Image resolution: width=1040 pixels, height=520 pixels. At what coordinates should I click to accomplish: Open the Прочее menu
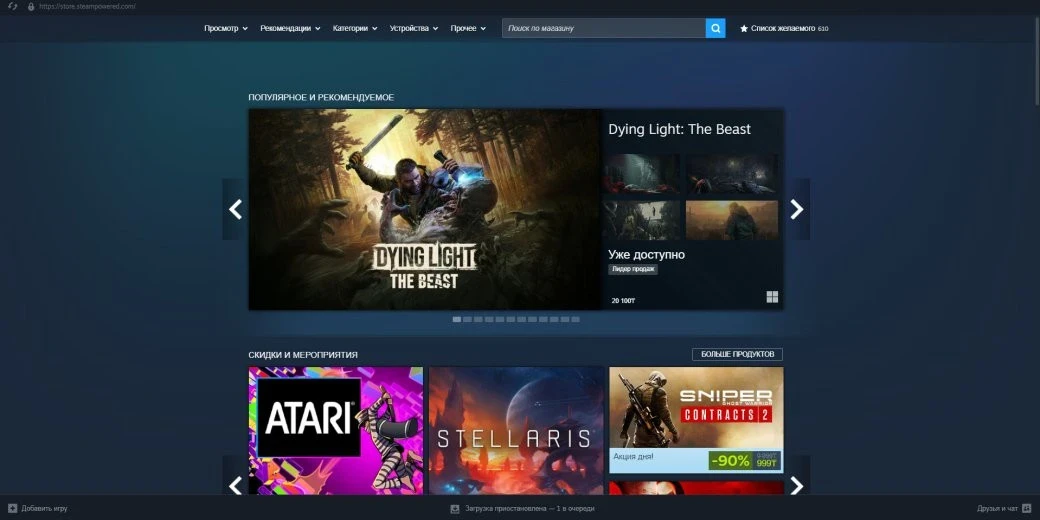468,28
